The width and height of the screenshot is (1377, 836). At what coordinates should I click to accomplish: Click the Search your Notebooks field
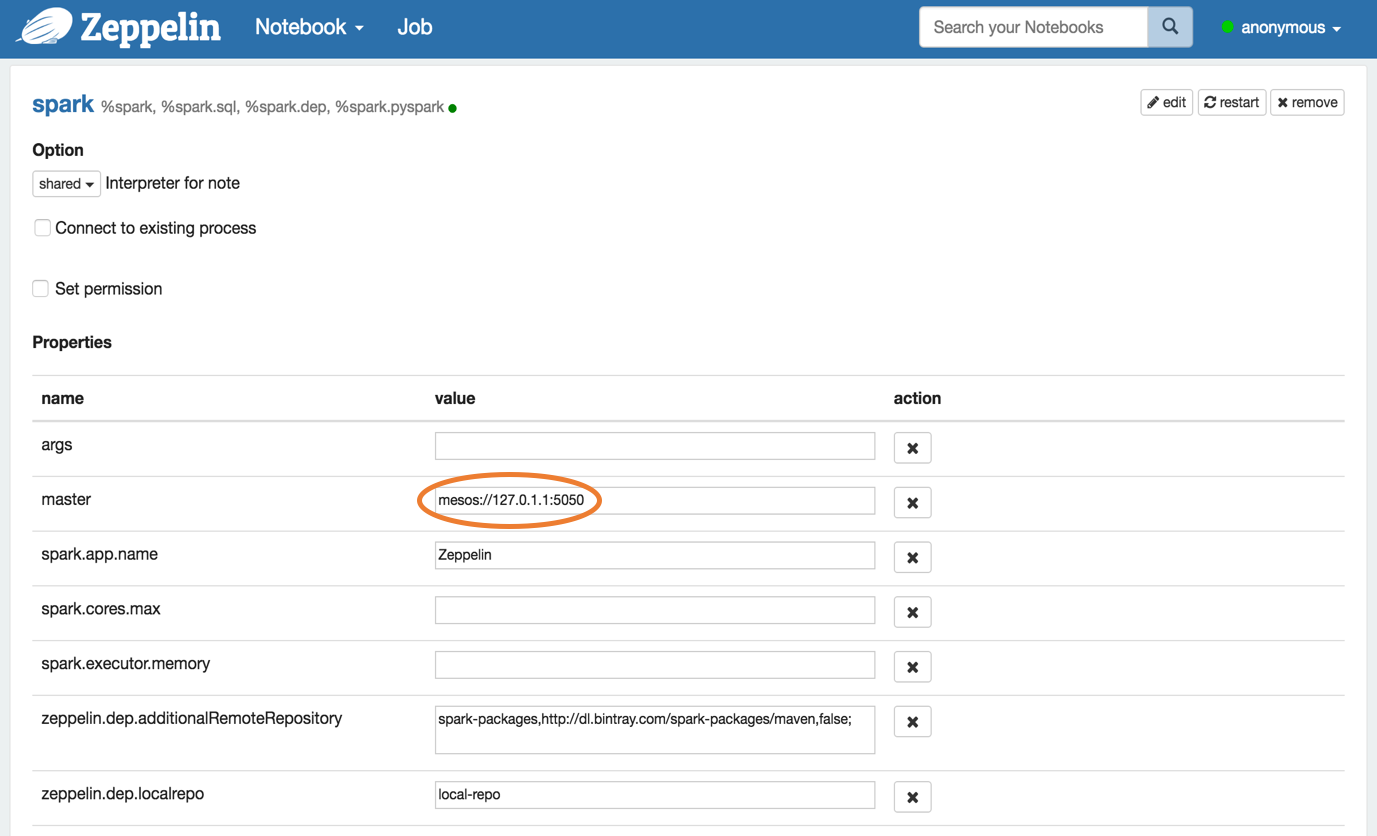tap(1032, 27)
